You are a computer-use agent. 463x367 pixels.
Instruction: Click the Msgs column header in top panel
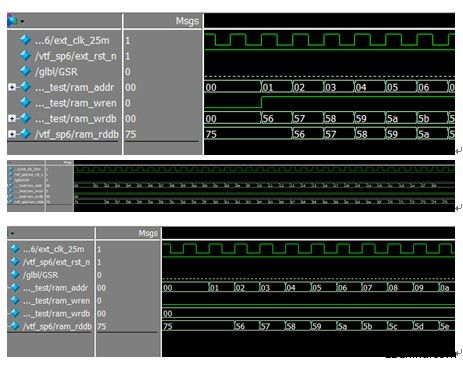[x=187, y=21]
